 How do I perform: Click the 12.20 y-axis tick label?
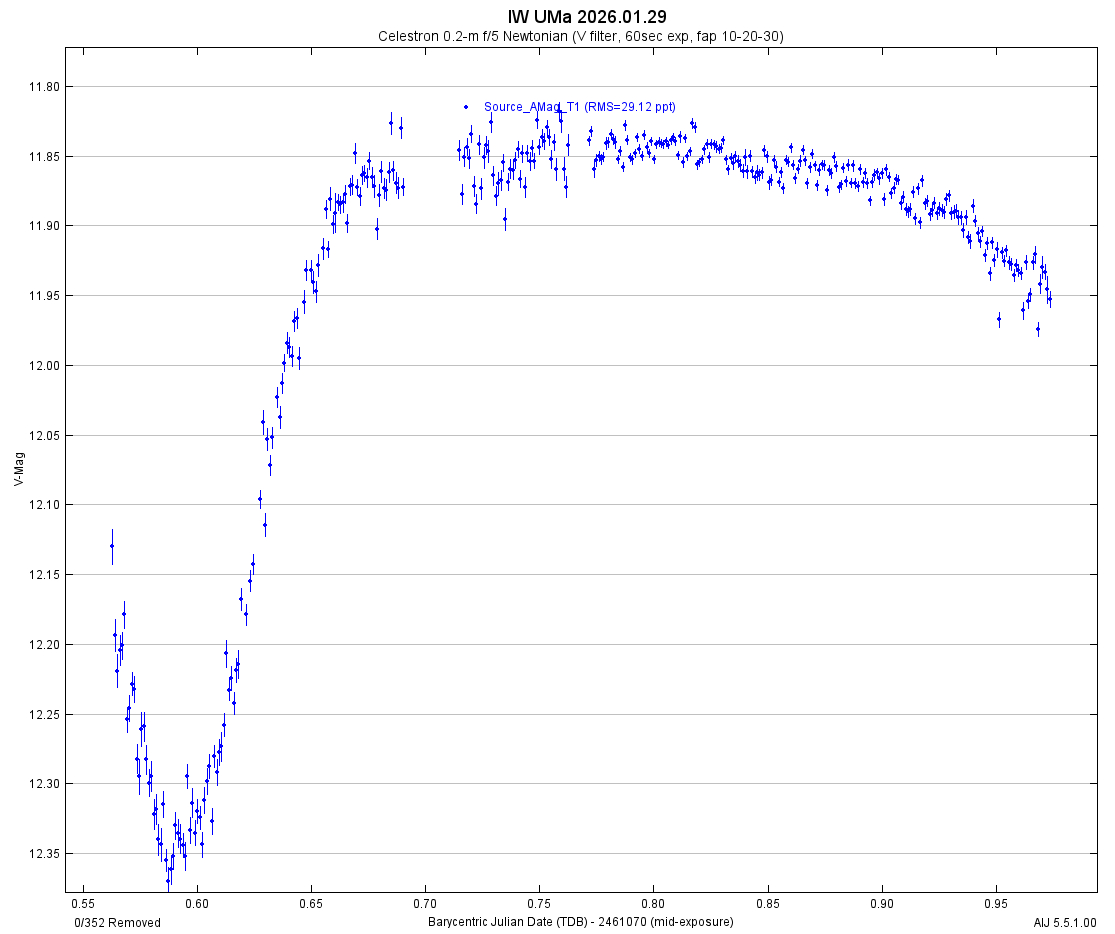(44, 645)
